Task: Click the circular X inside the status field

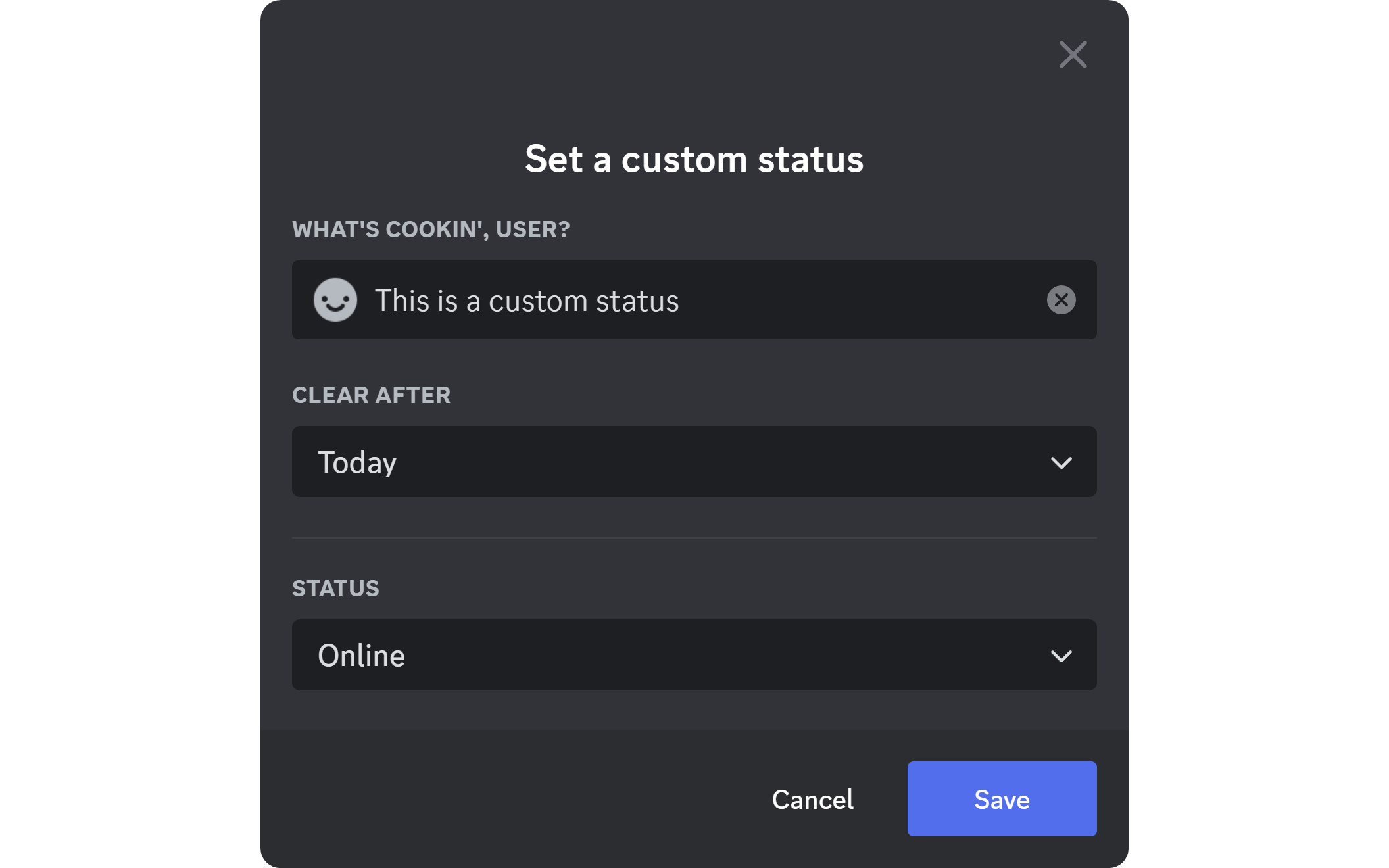Action: coord(1060,301)
